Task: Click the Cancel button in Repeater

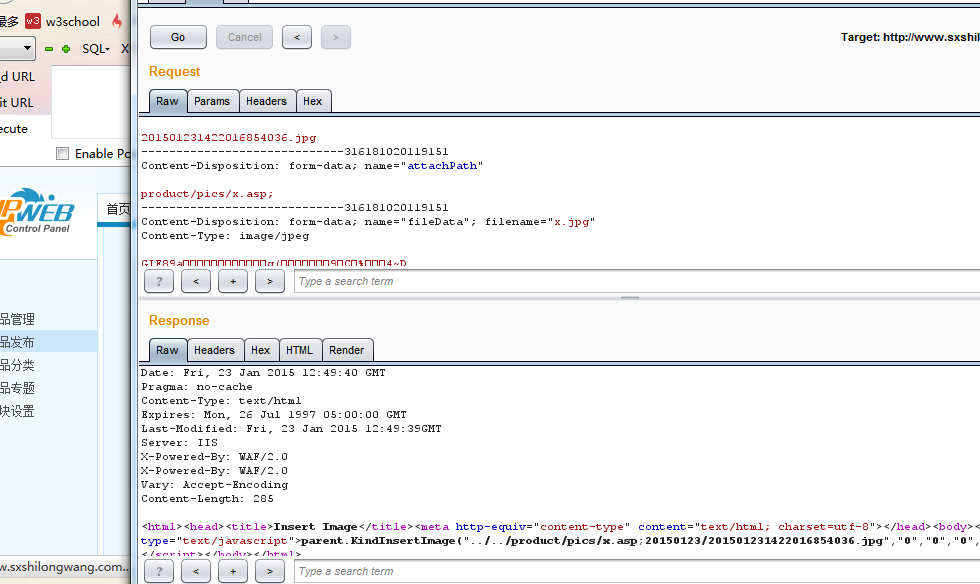Action: click(x=244, y=38)
